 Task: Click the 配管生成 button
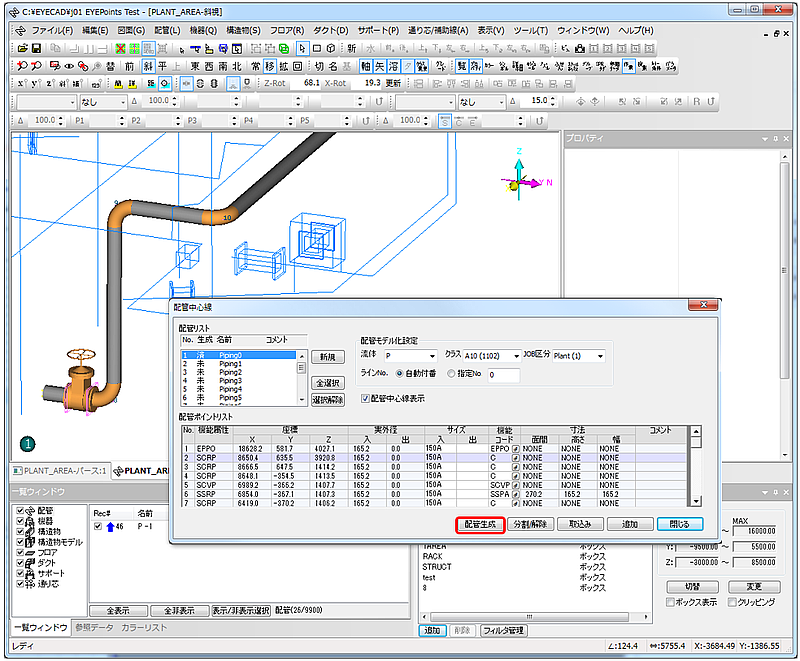click(x=480, y=524)
